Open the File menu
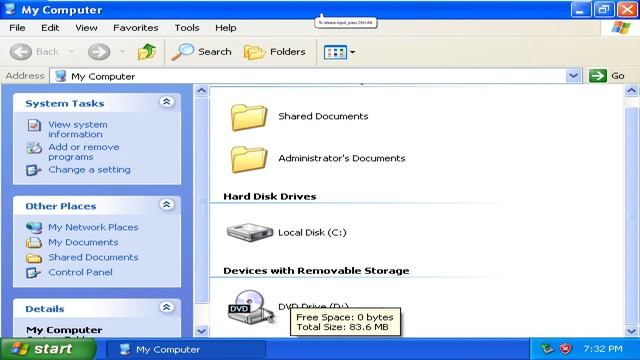 click(x=17, y=28)
